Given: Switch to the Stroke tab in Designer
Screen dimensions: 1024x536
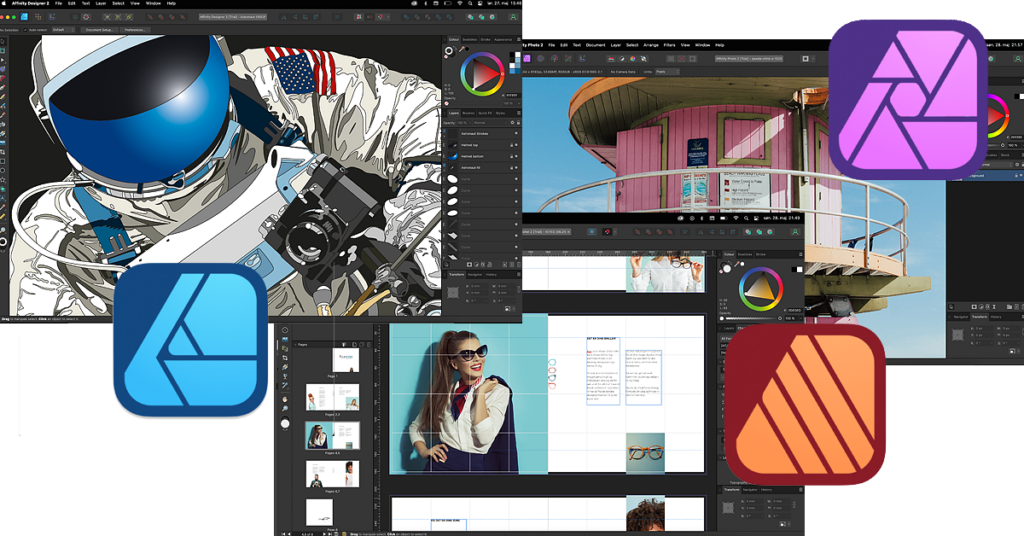Looking at the screenshot, I should pyautogui.click(x=485, y=40).
